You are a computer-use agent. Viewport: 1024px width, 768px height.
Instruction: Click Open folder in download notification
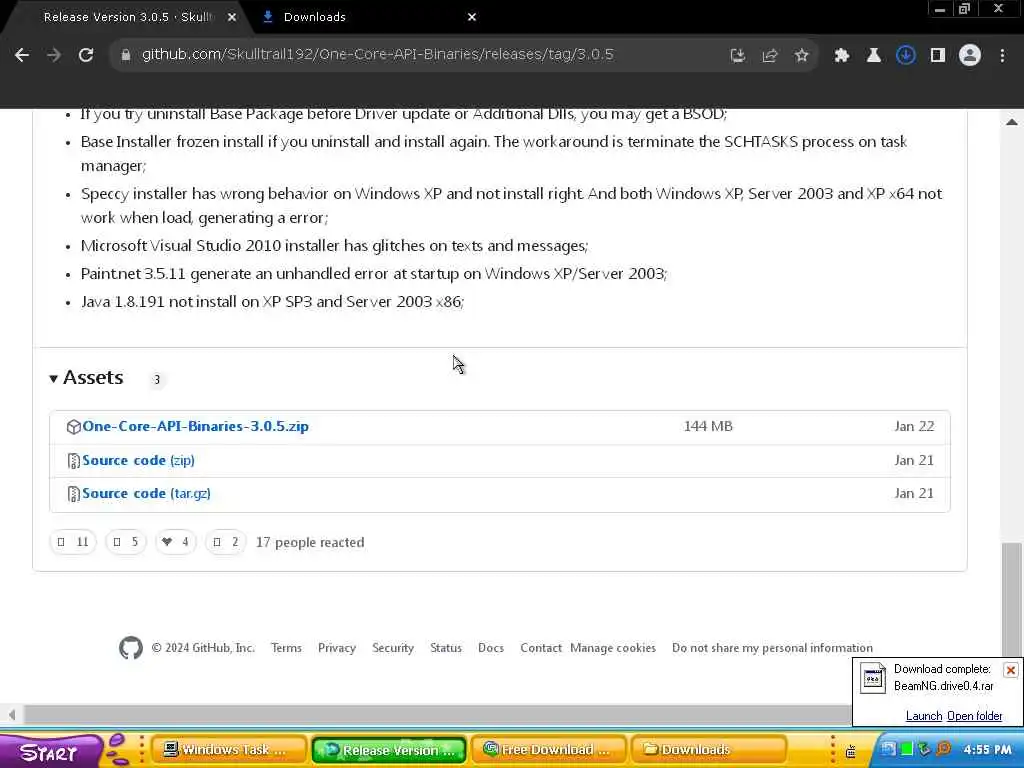[974, 716]
